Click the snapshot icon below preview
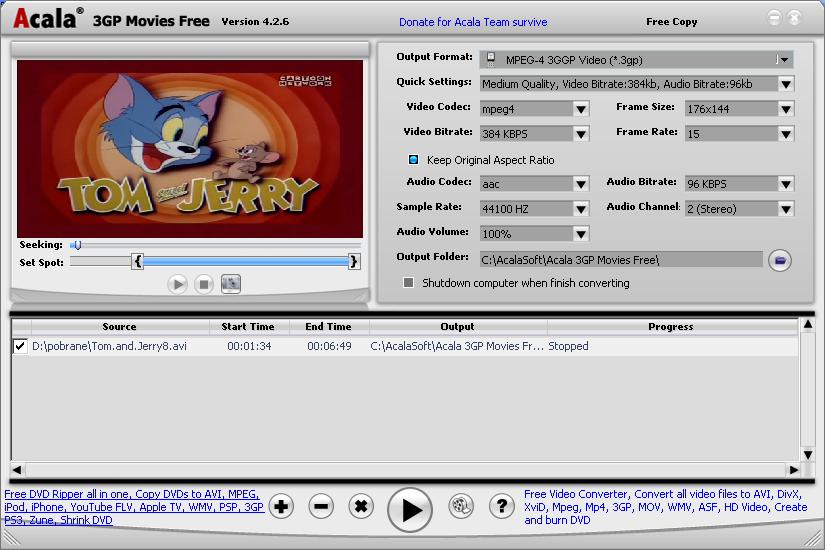The width and height of the screenshot is (825, 550). [x=230, y=284]
